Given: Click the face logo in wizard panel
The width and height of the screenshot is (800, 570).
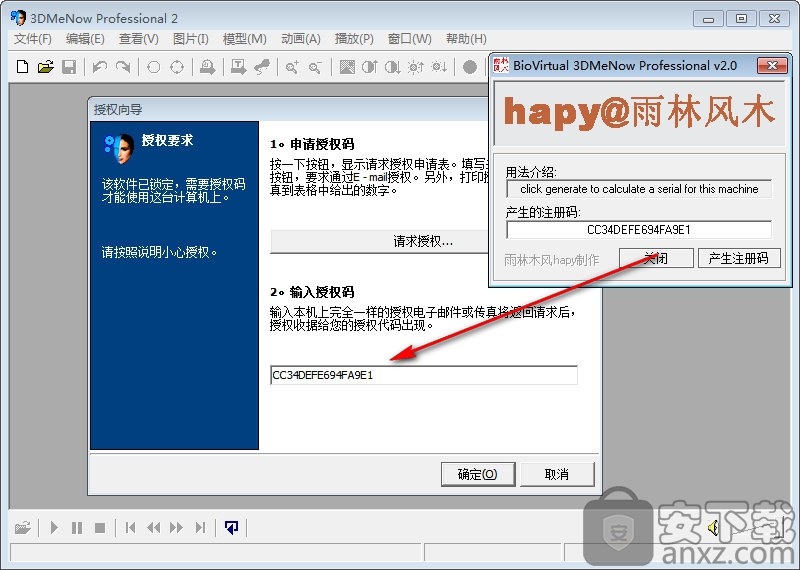Looking at the screenshot, I should point(119,149).
